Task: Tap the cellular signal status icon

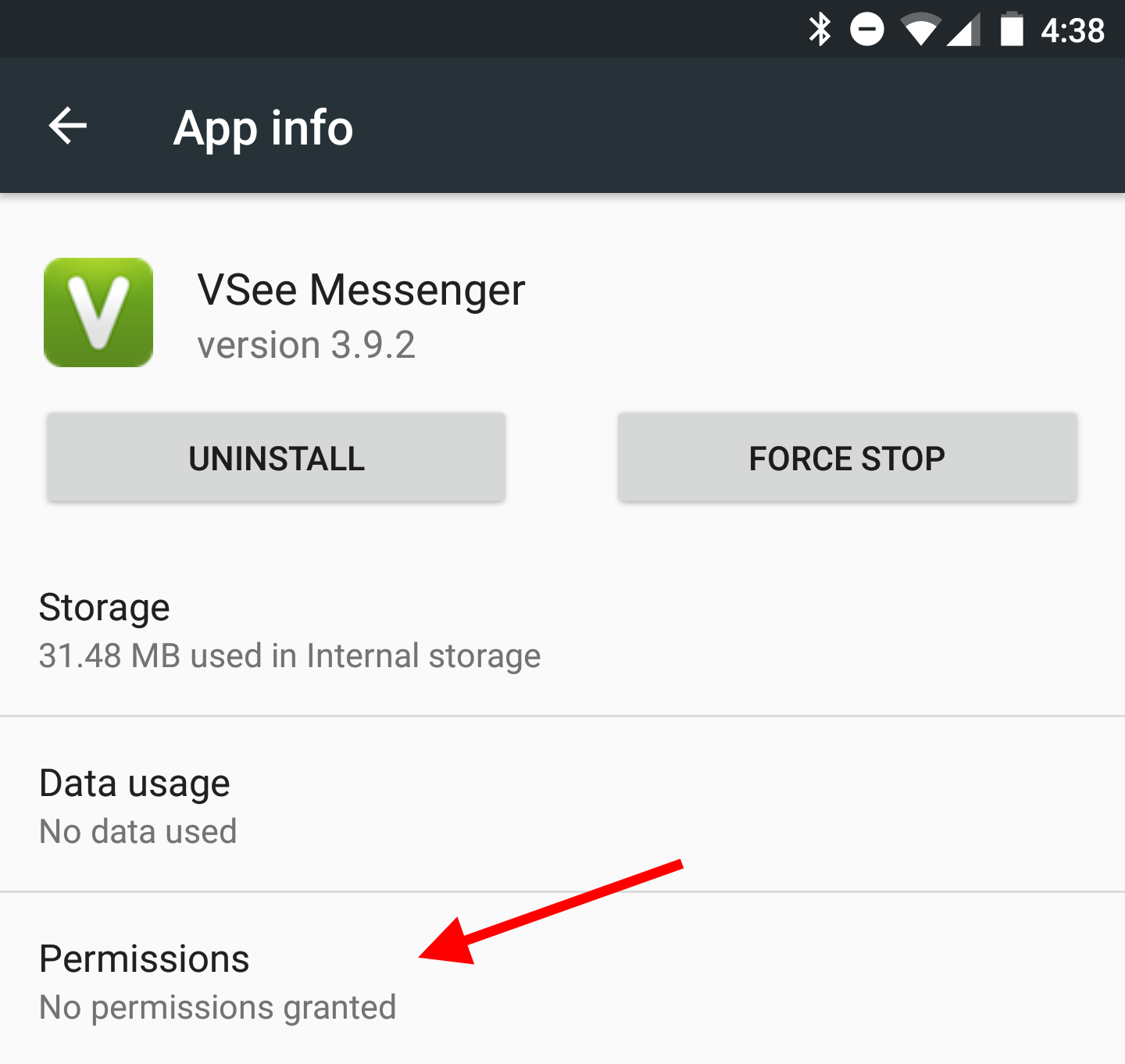Action: pyautogui.click(x=963, y=30)
